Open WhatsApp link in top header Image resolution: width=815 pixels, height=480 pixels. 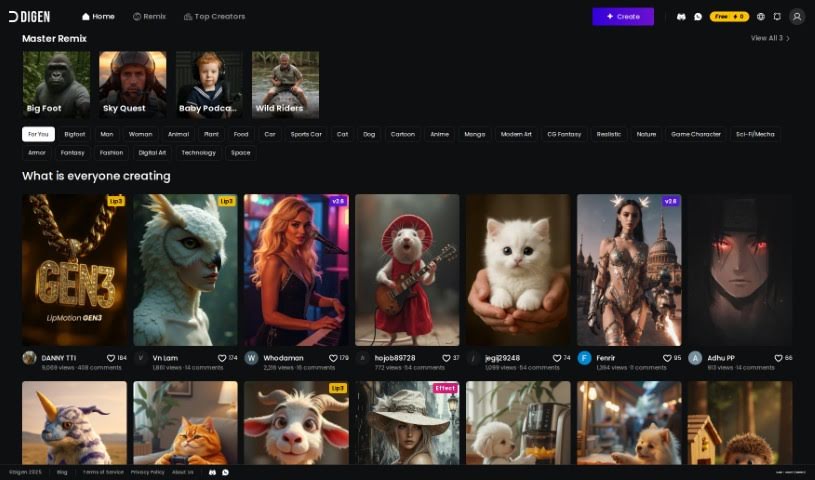698,17
